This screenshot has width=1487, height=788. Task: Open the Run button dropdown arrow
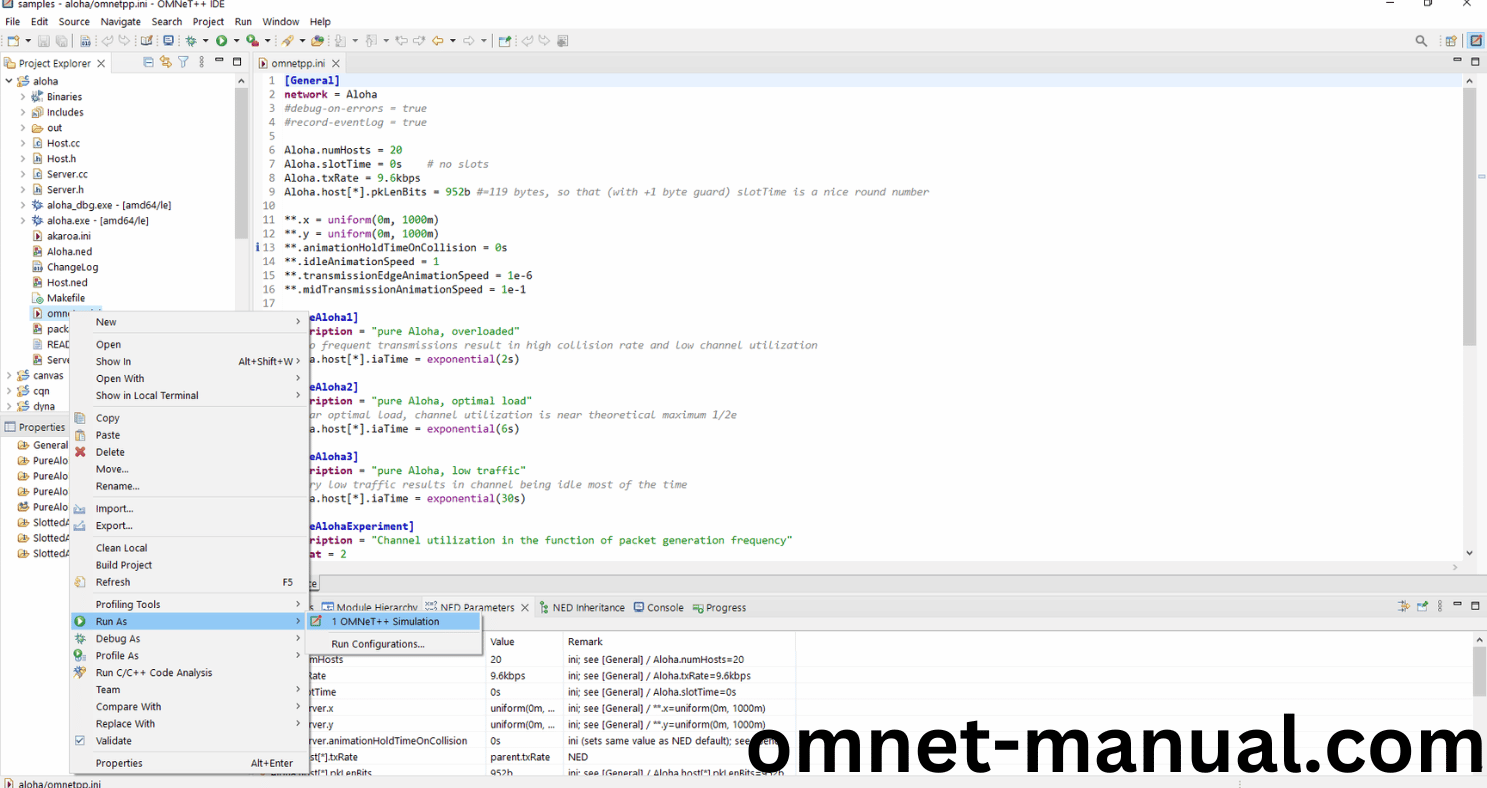pos(236,40)
